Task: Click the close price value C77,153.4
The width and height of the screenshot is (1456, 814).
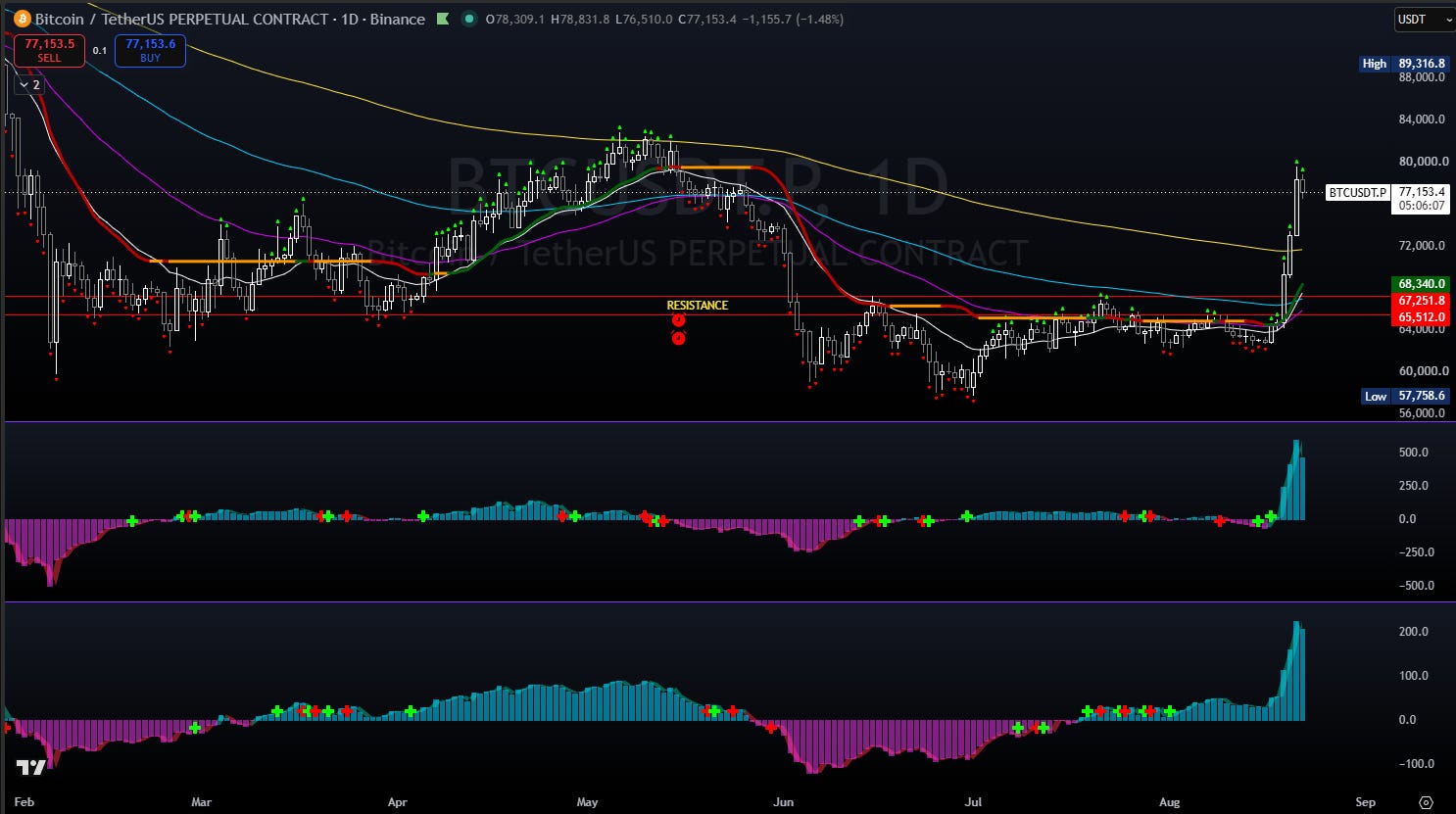Action: tap(707, 19)
